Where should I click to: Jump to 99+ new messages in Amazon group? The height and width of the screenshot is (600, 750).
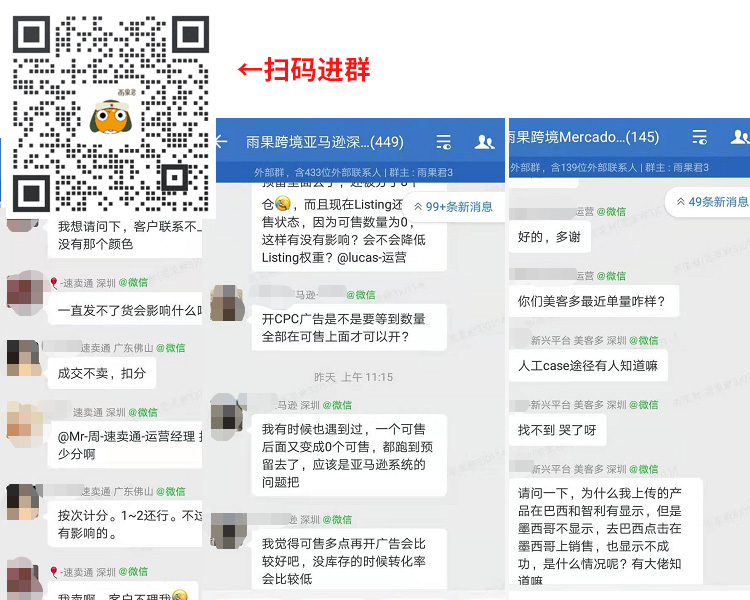453,207
